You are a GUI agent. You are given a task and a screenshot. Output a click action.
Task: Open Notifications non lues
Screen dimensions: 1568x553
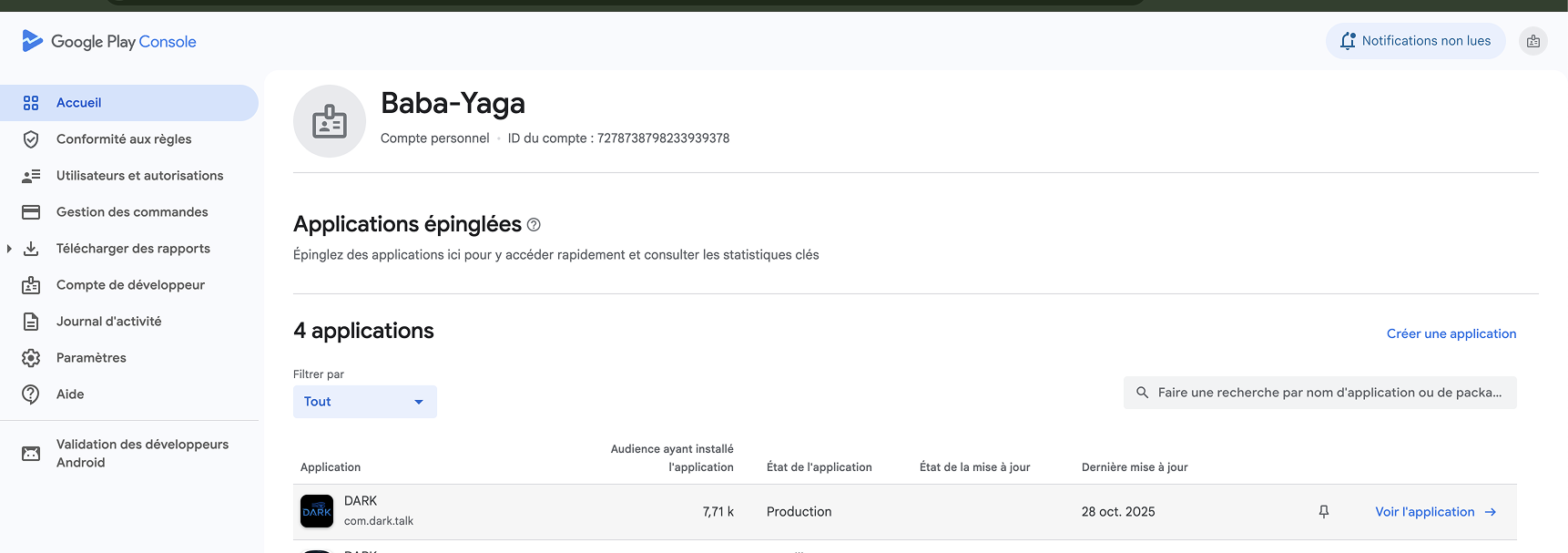click(x=1415, y=41)
